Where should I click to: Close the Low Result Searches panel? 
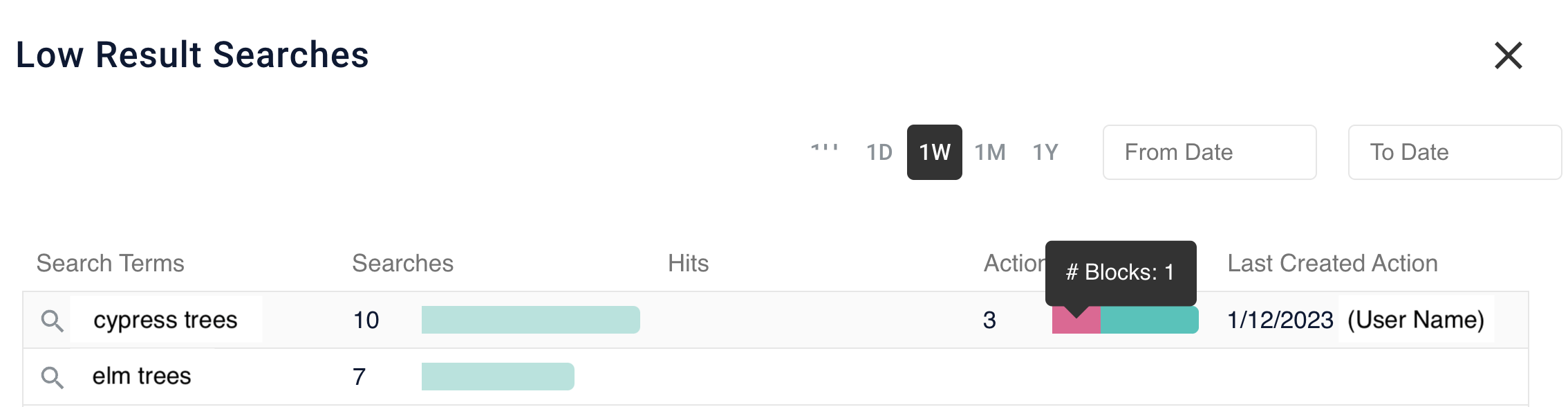(1508, 55)
